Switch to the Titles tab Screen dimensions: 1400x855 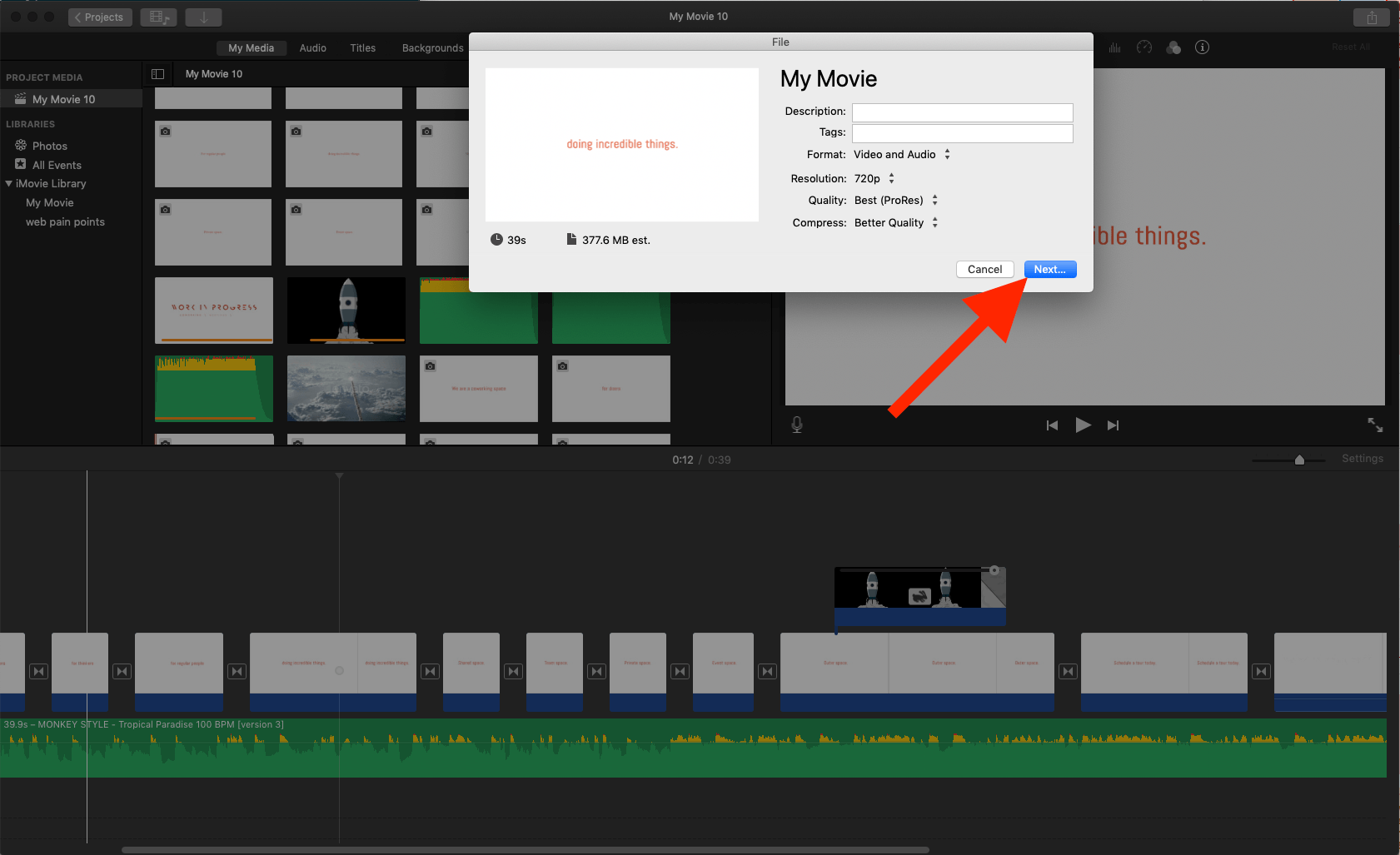coord(362,48)
